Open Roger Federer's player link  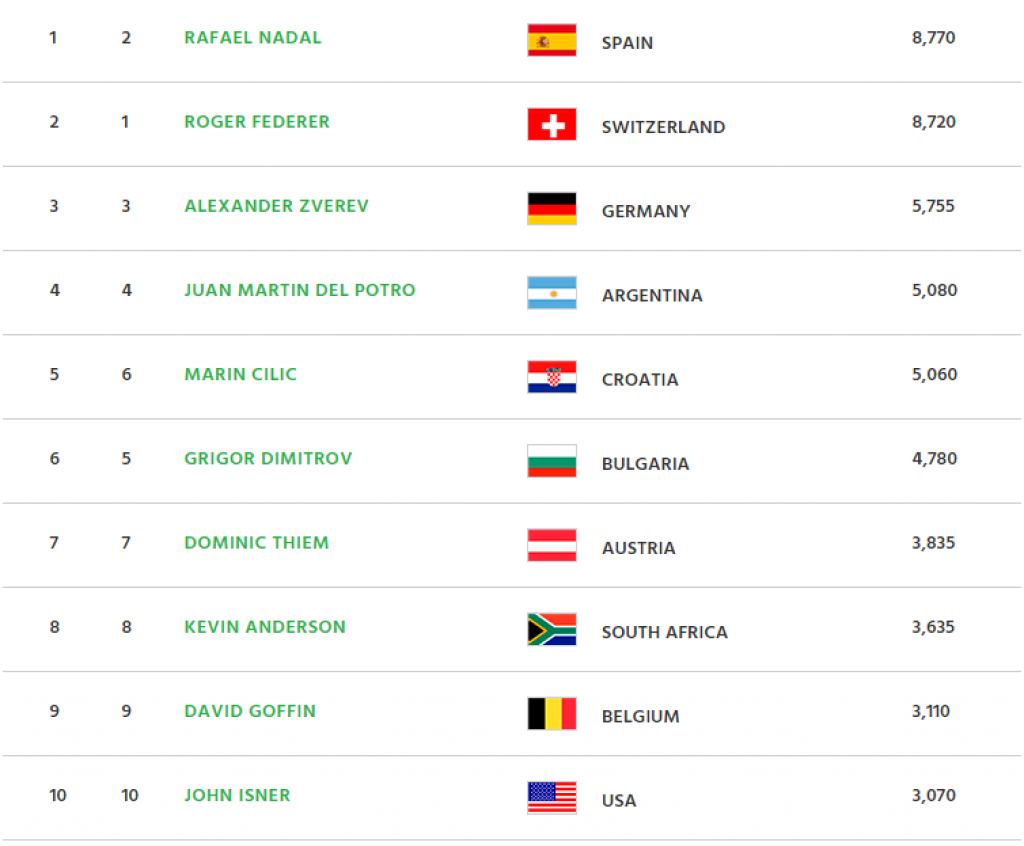tap(257, 122)
